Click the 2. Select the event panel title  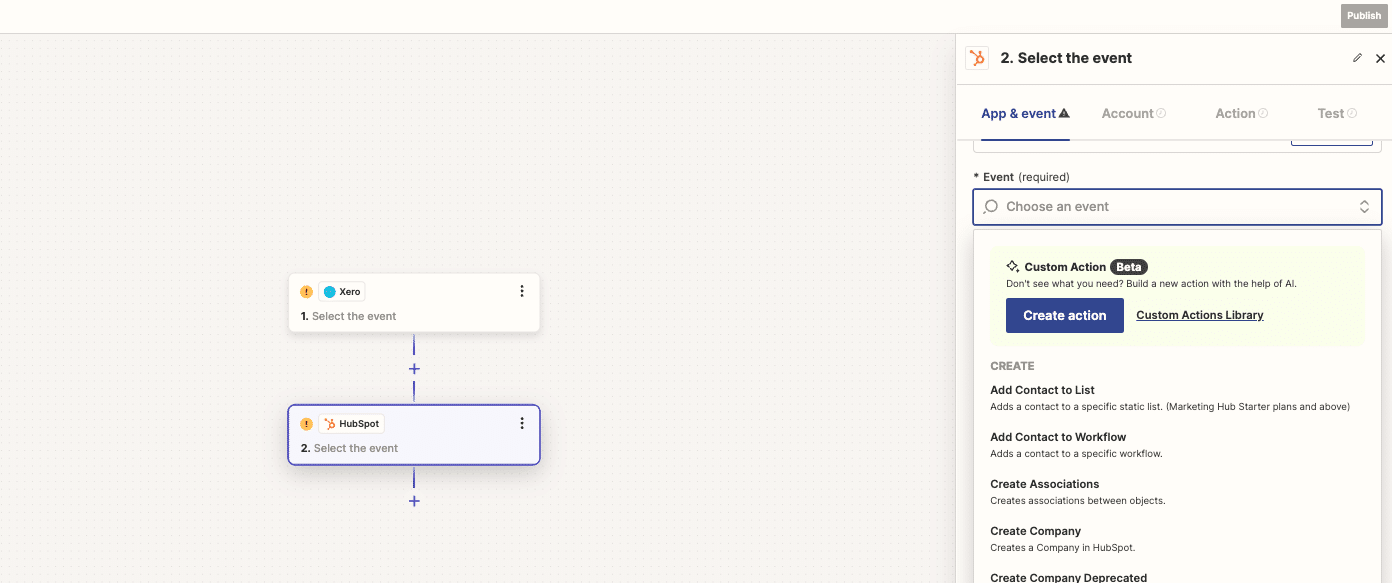point(1066,58)
